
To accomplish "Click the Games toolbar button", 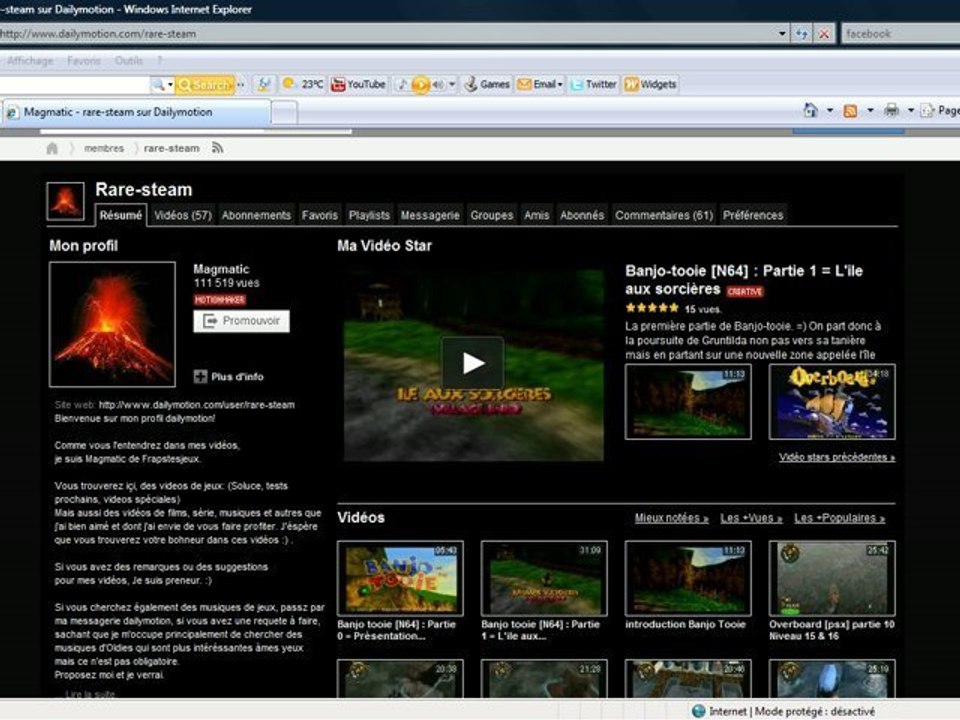I will point(487,84).
